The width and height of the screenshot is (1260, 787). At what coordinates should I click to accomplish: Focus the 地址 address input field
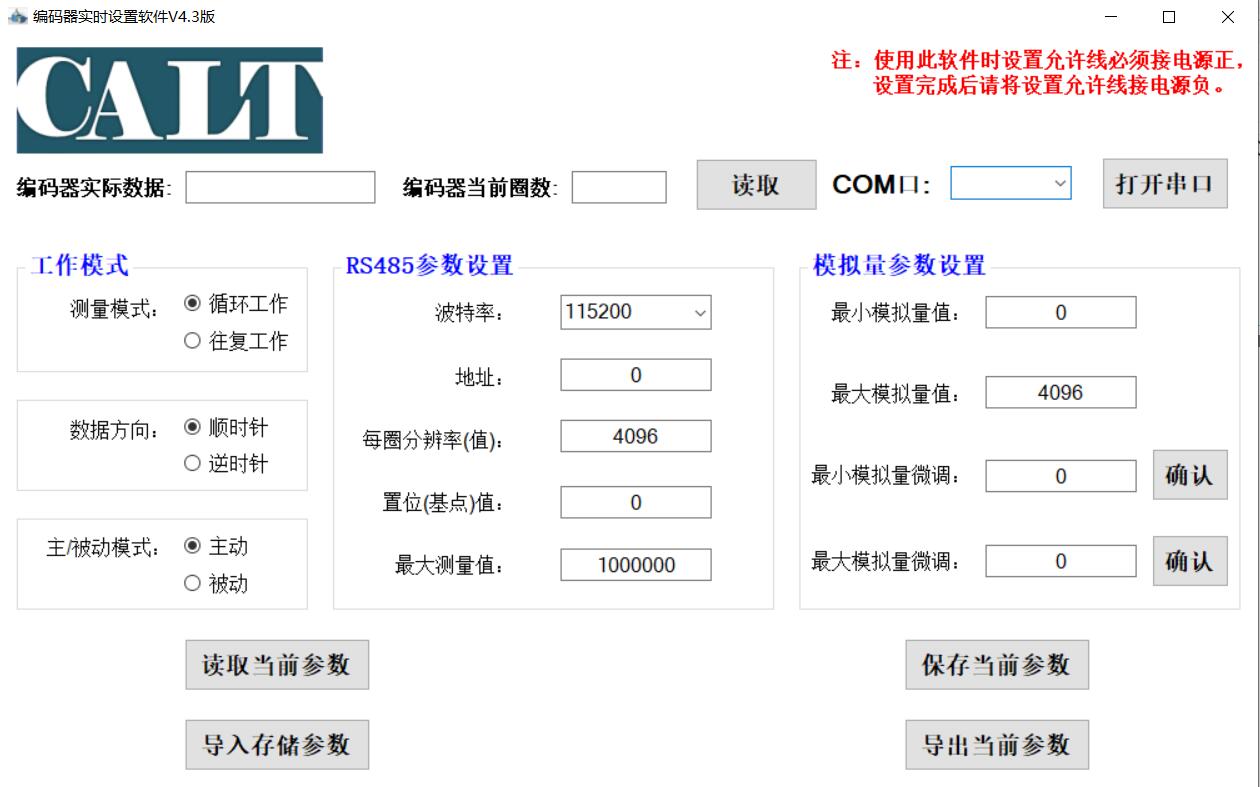click(x=635, y=375)
